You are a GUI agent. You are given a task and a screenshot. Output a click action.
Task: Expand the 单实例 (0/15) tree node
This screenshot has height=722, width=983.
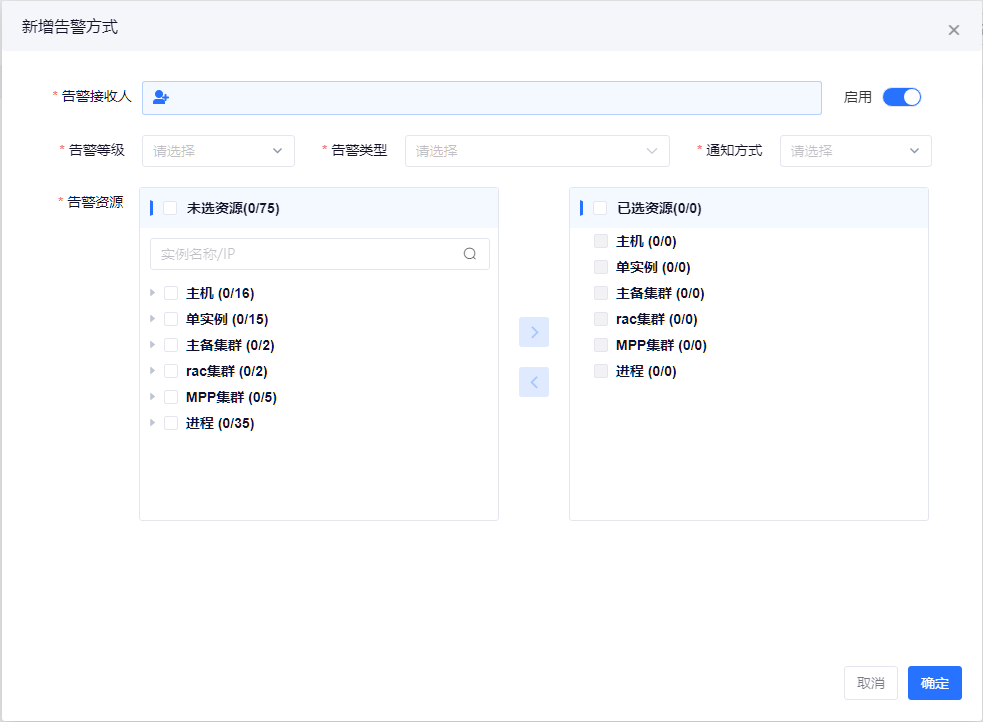pyautogui.click(x=153, y=319)
